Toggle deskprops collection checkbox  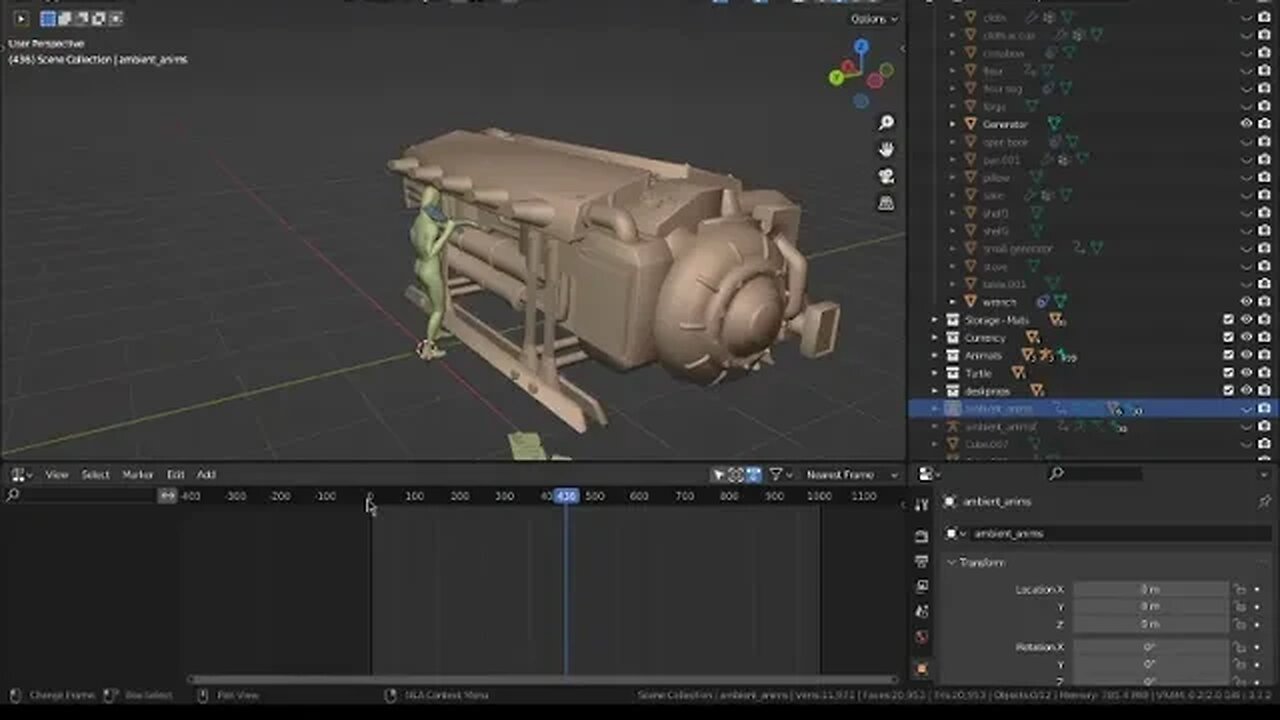[x=1229, y=391]
